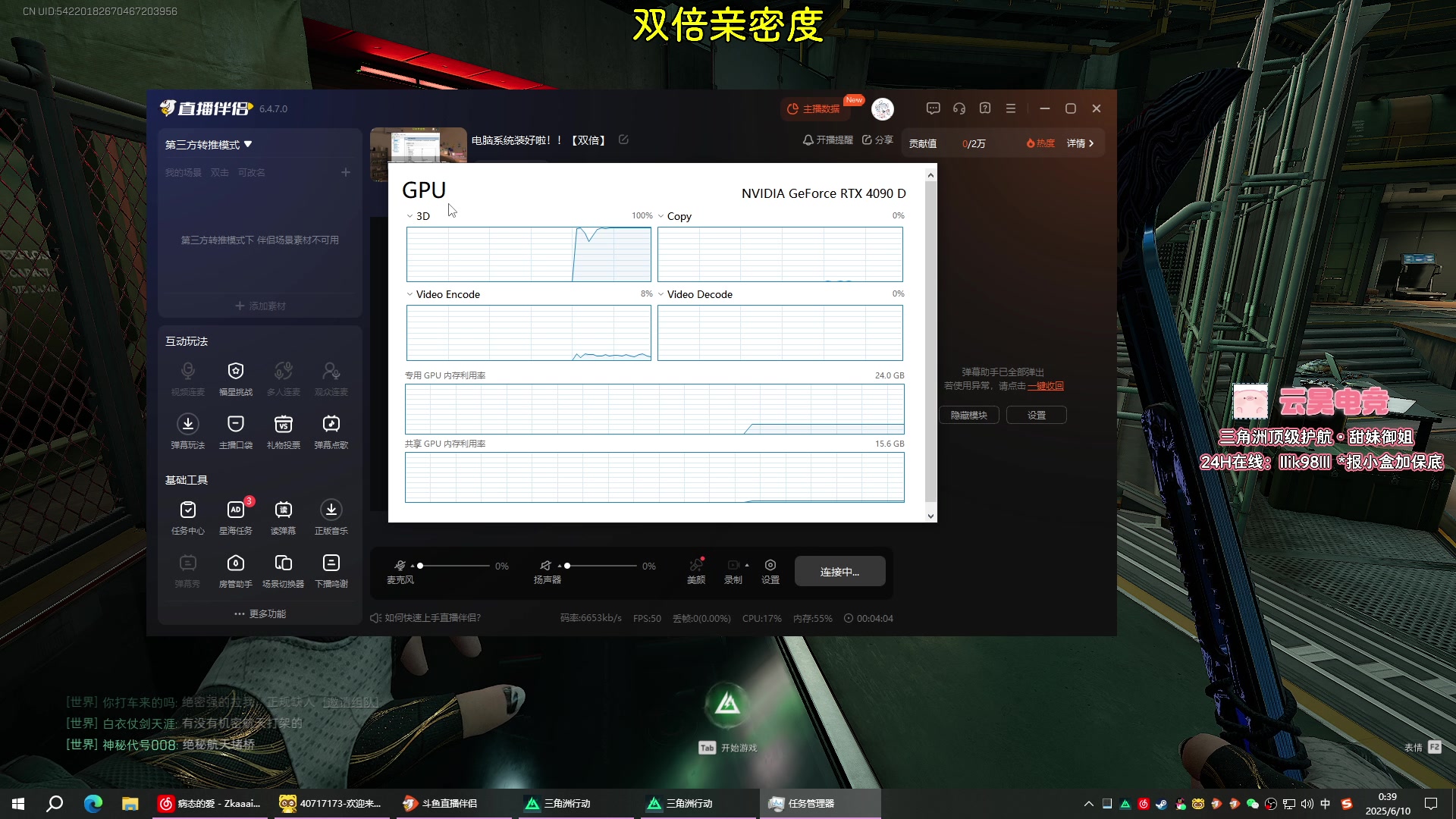This screenshot has height=819, width=1456.
Task: Open recording options arrow
Action: tap(747, 565)
